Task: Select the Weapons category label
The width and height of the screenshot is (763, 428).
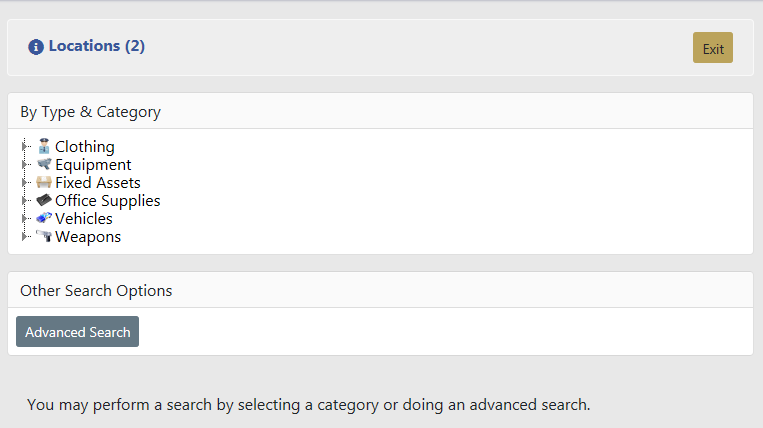Action: [88, 237]
